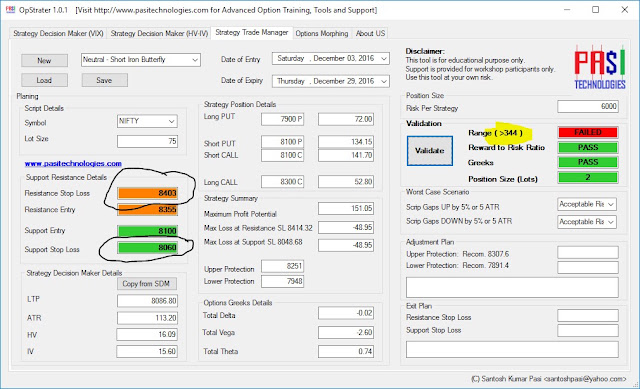Click the Short PUT strike field 8100 P
Screen dimensions: 640x389
(282, 142)
